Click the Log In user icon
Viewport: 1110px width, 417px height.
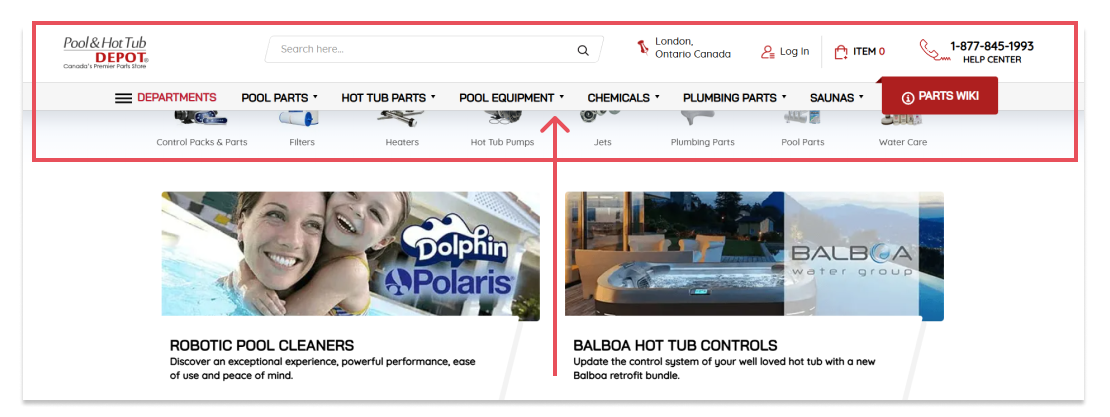tap(767, 52)
